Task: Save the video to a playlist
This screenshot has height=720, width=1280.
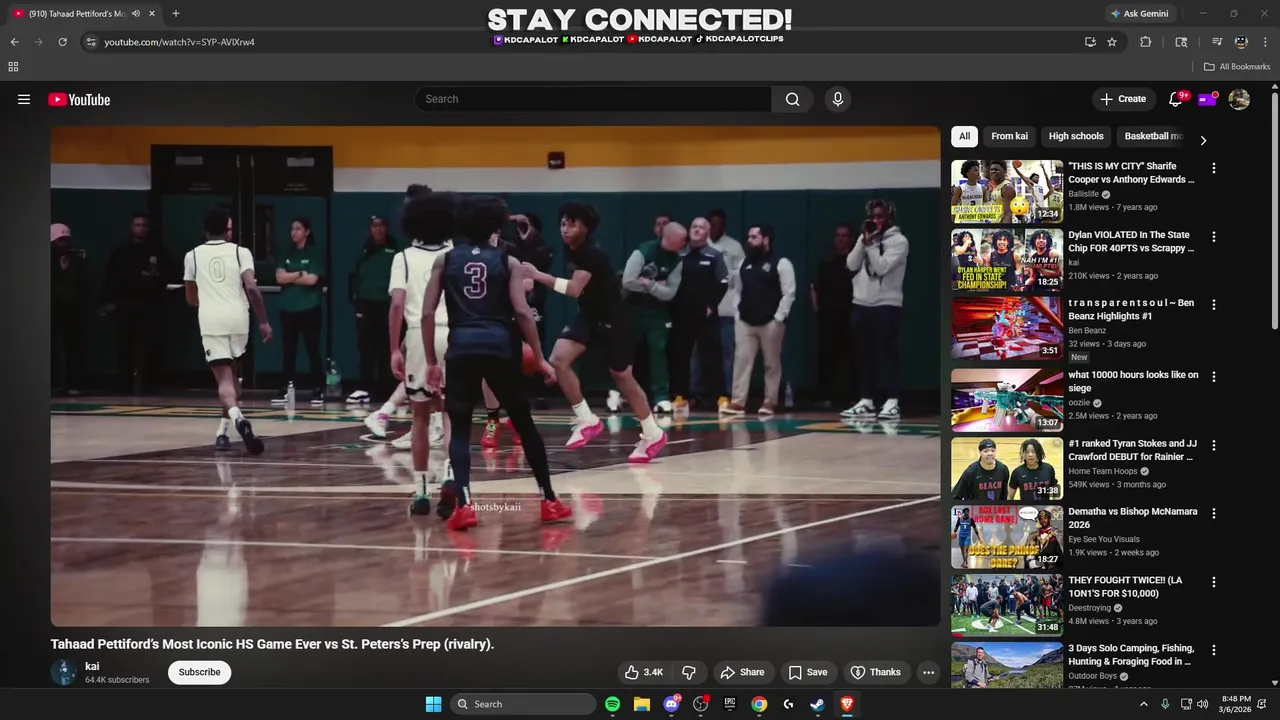Action: coord(808,672)
